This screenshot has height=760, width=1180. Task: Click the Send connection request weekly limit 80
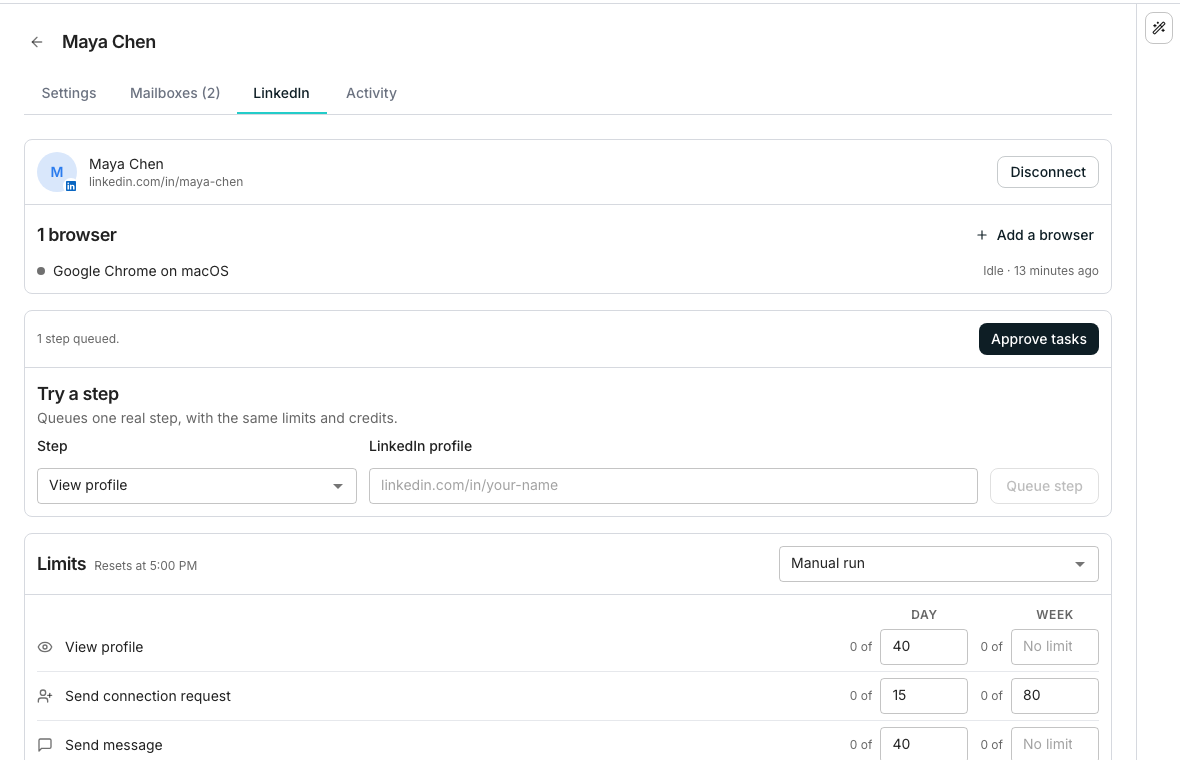pyautogui.click(x=1054, y=696)
